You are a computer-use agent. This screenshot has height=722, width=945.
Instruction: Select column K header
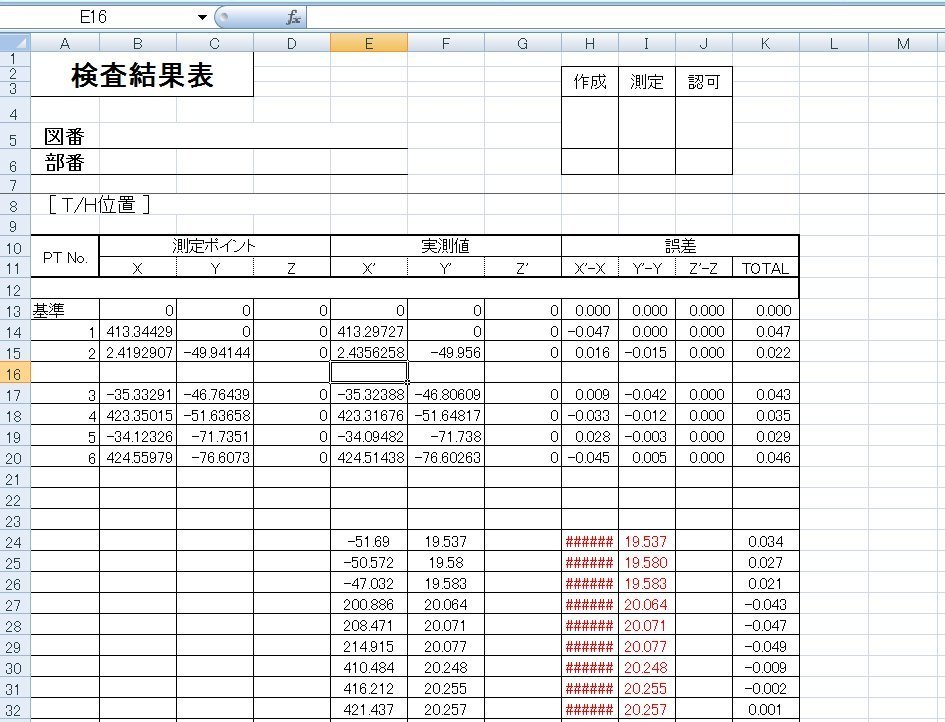tap(765, 42)
